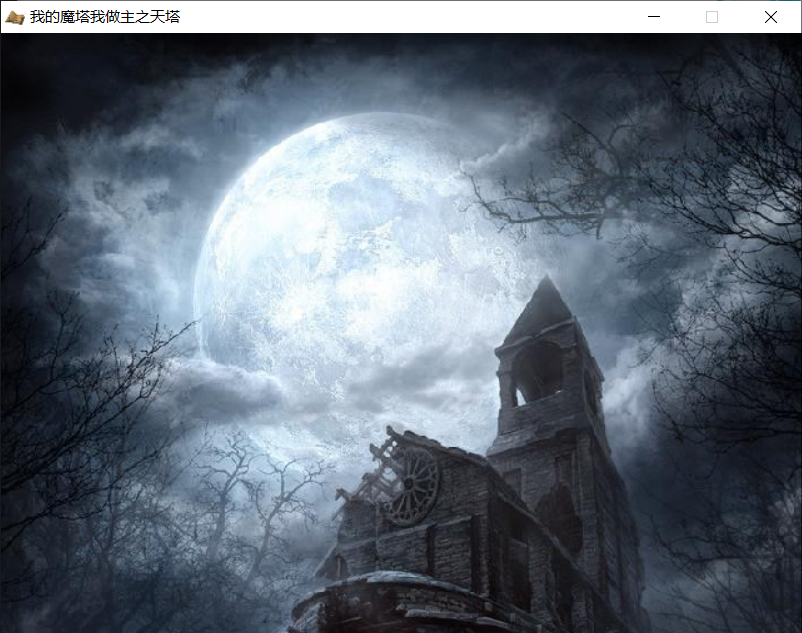Minimize the game window
The height and width of the screenshot is (633, 802).
click(654, 17)
